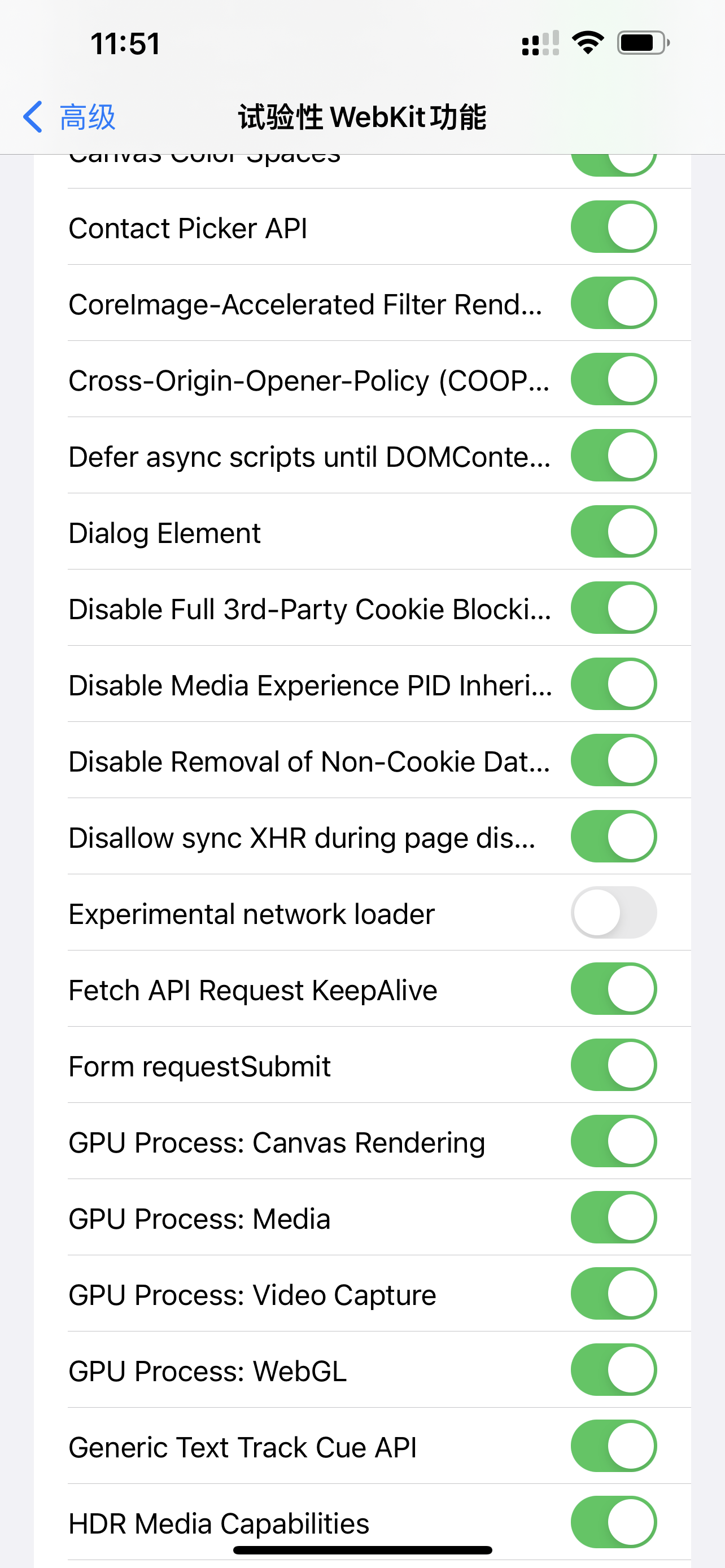Image resolution: width=725 pixels, height=1568 pixels.
Task: Toggle Fetch API Request KeepAlive off
Action: point(614,988)
